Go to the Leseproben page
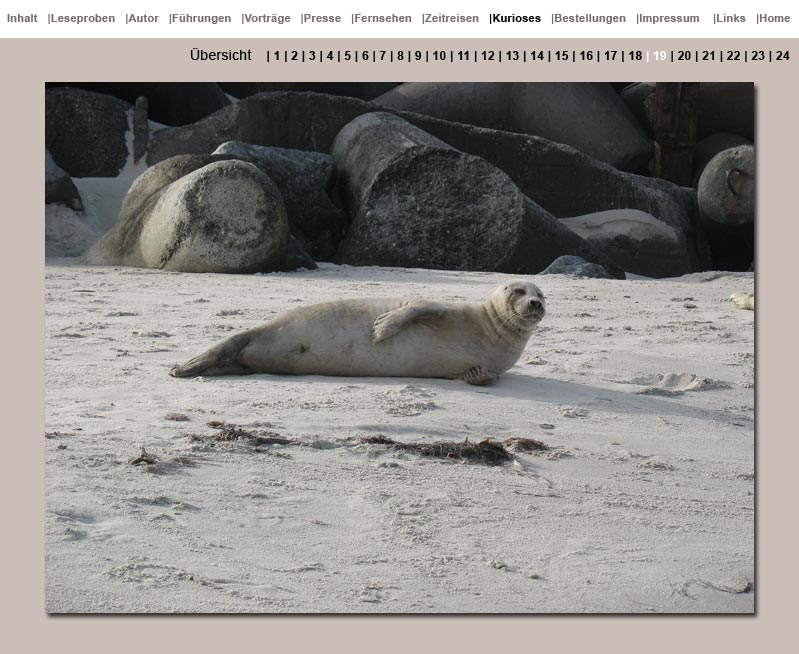The height and width of the screenshot is (654, 799). [83, 18]
